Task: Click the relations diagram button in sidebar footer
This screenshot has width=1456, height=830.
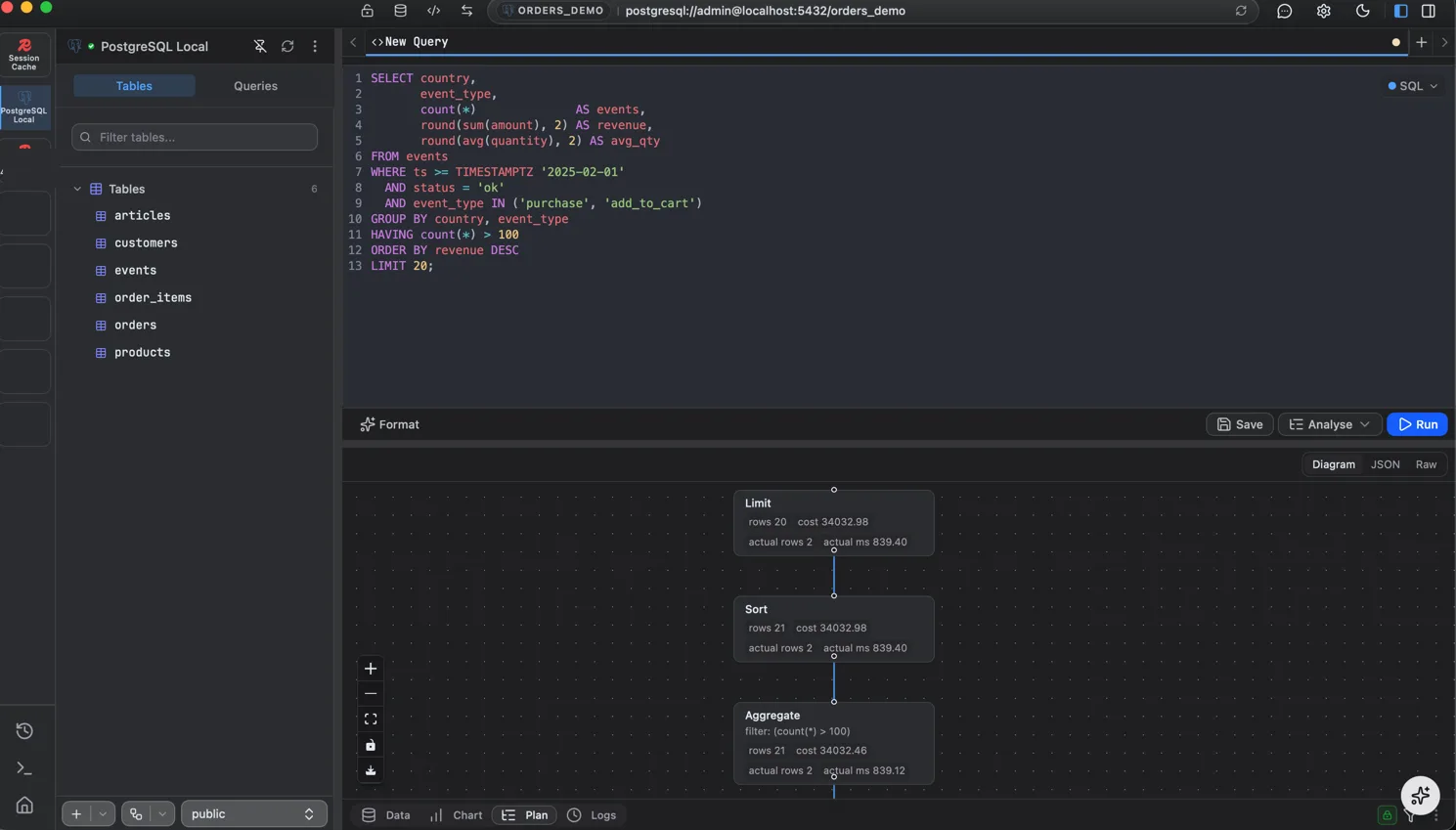Action: pyautogui.click(x=136, y=813)
